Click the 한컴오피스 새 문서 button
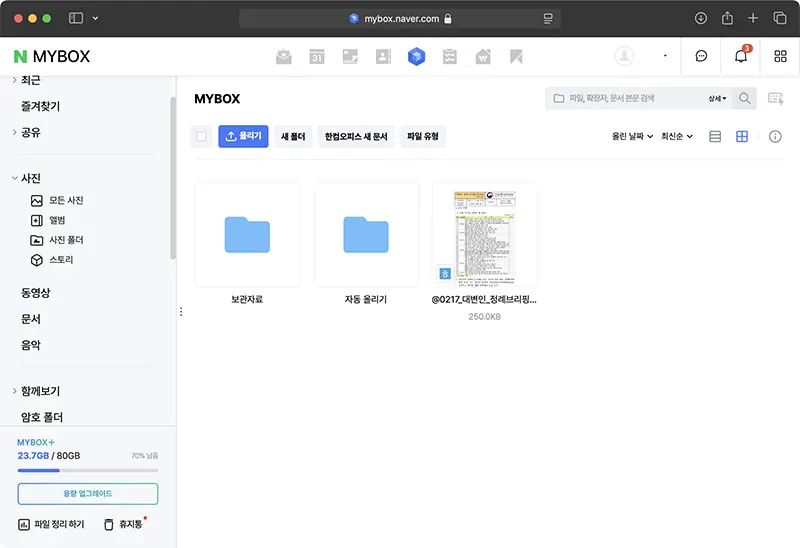The height and width of the screenshot is (548, 800). tap(356, 136)
